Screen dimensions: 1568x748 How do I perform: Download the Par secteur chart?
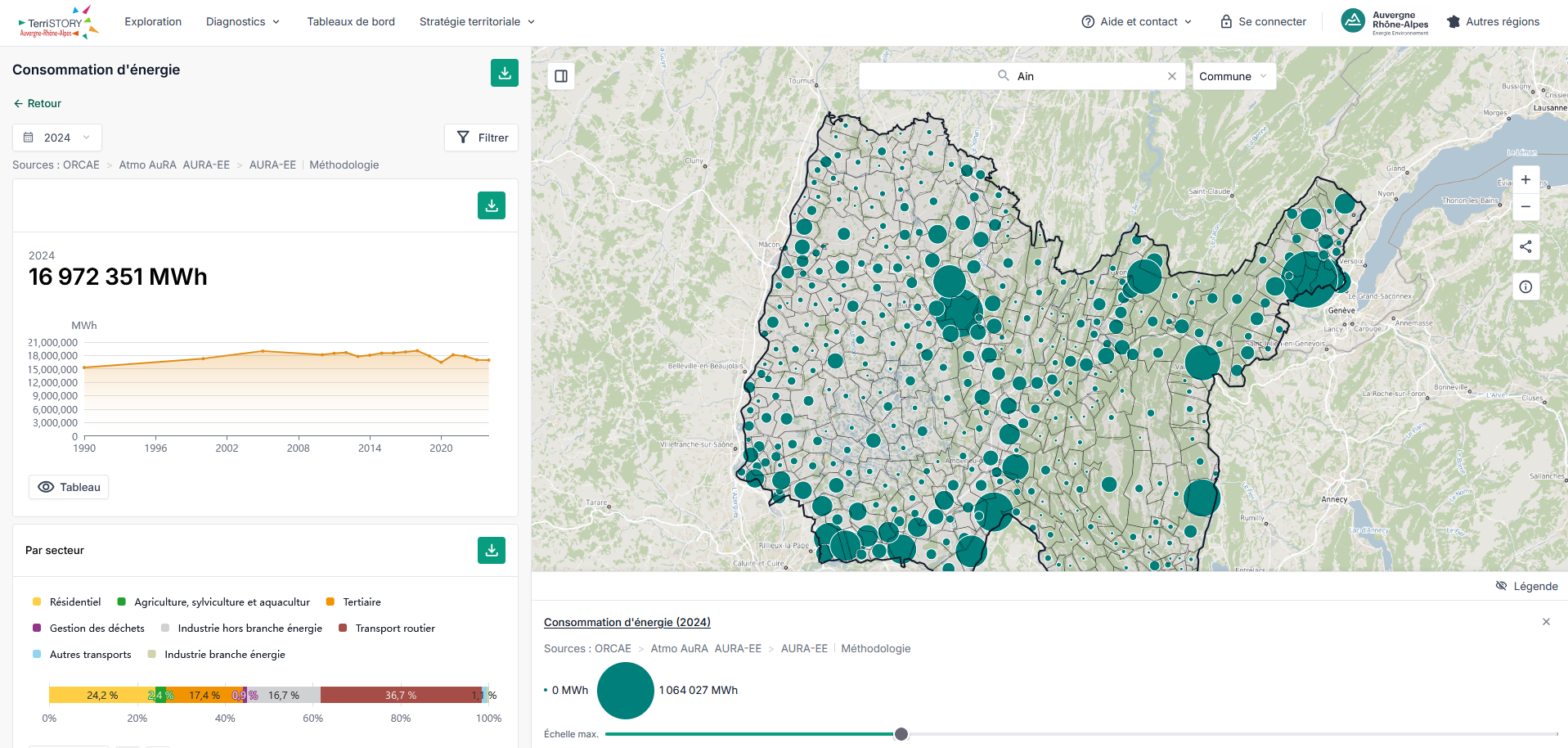[492, 550]
